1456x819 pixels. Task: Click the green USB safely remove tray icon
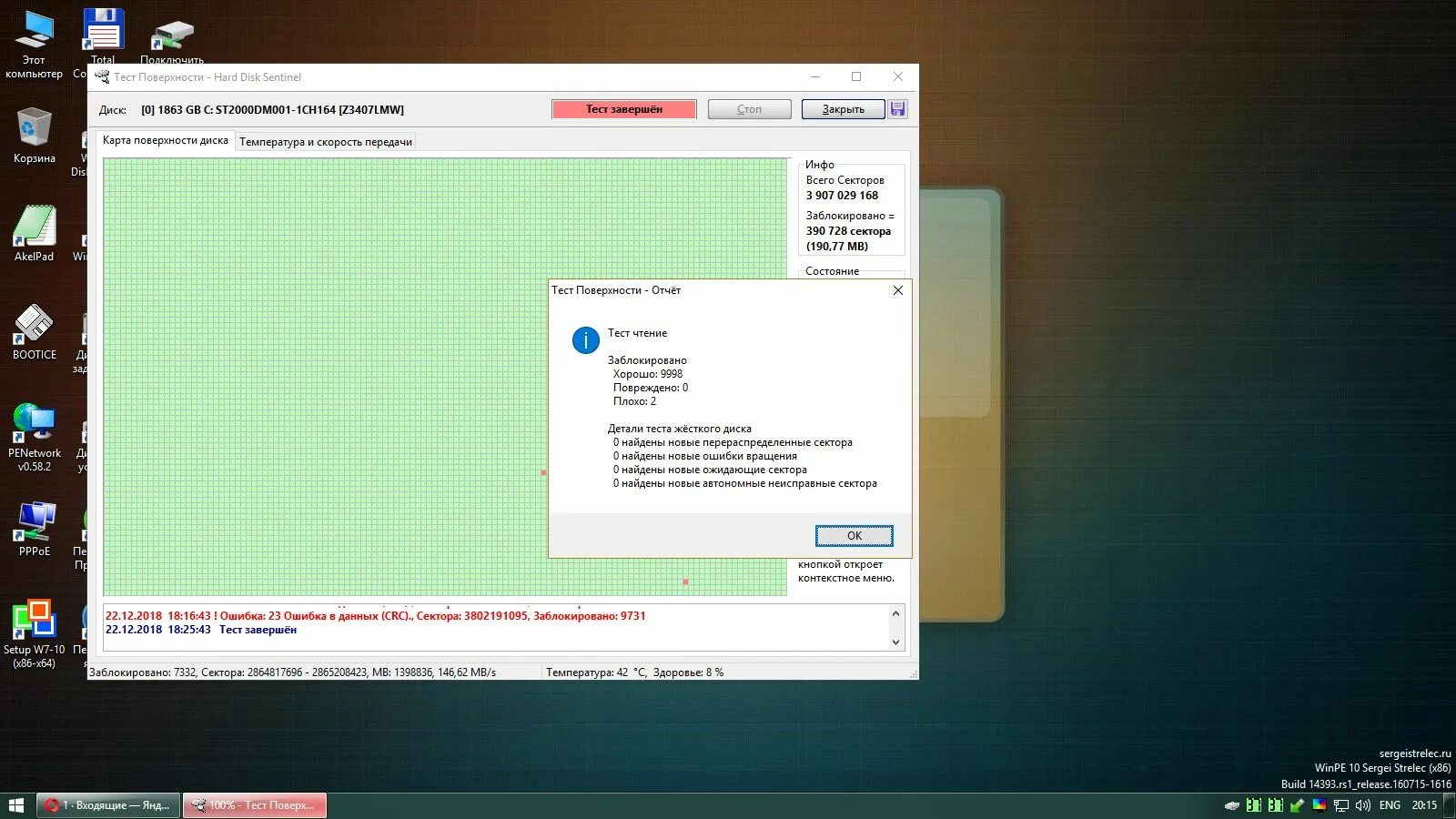click(1298, 805)
